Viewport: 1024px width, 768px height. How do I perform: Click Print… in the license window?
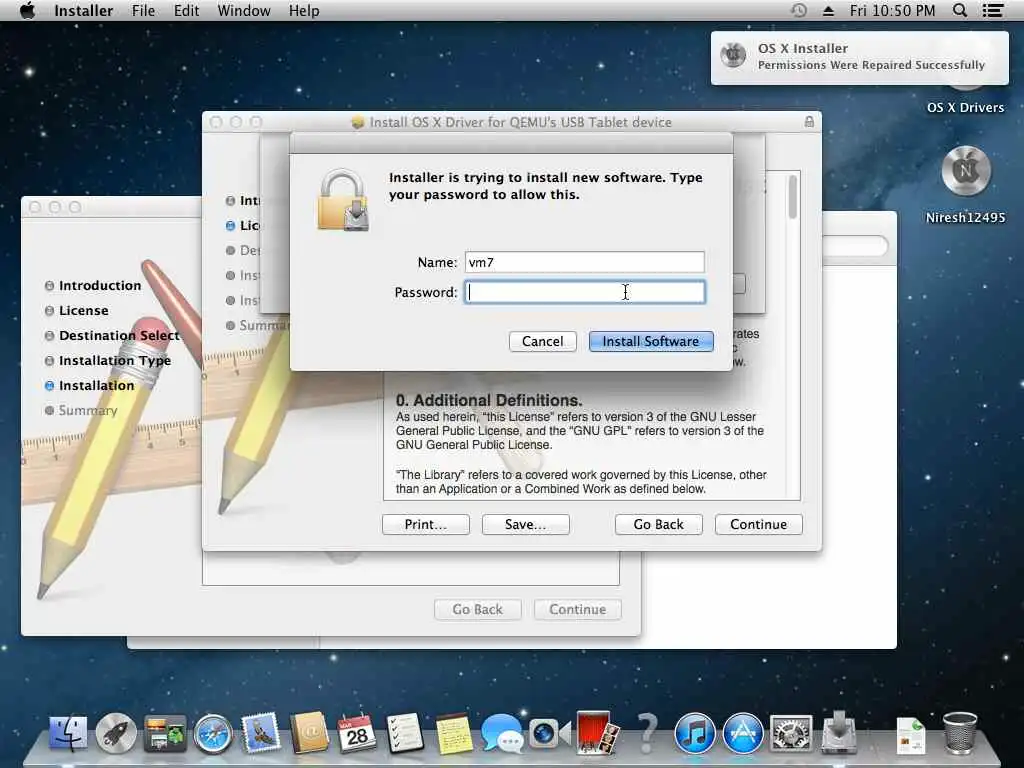[x=426, y=524]
